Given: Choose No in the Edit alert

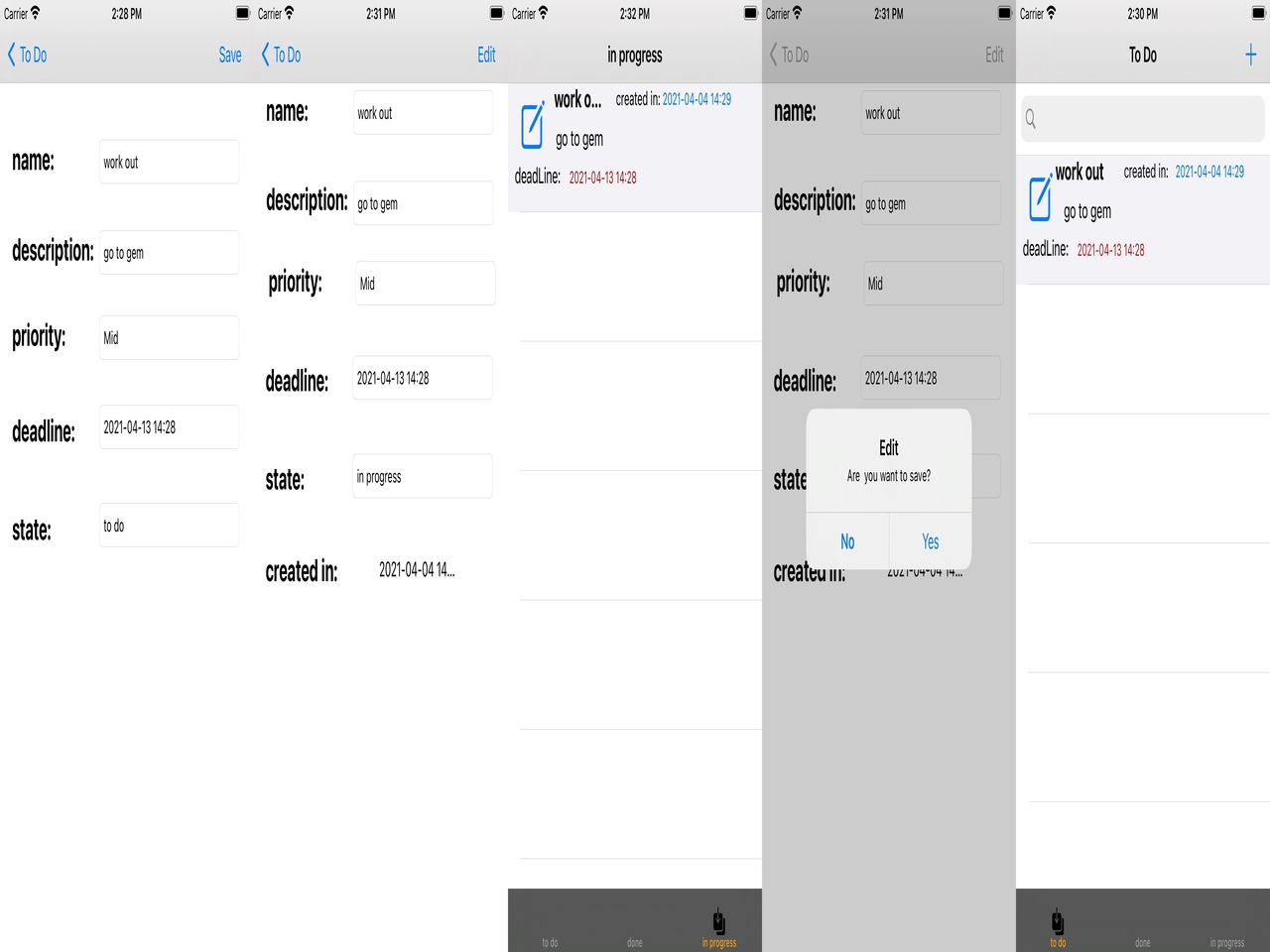Looking at the screenshot, I should (x=847, y=541).
